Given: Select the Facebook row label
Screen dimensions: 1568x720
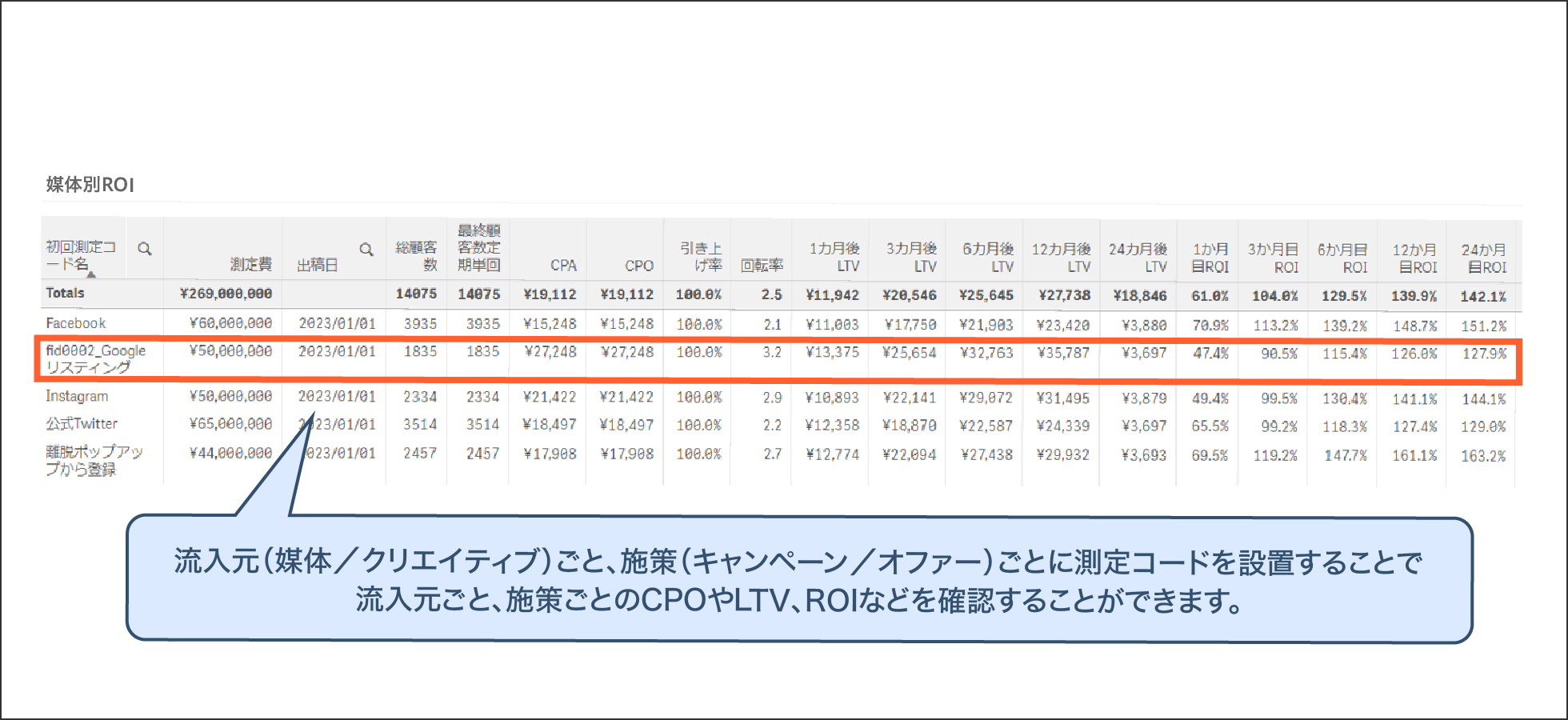Looking at the screenshot, I should click(x=76, y=323).
